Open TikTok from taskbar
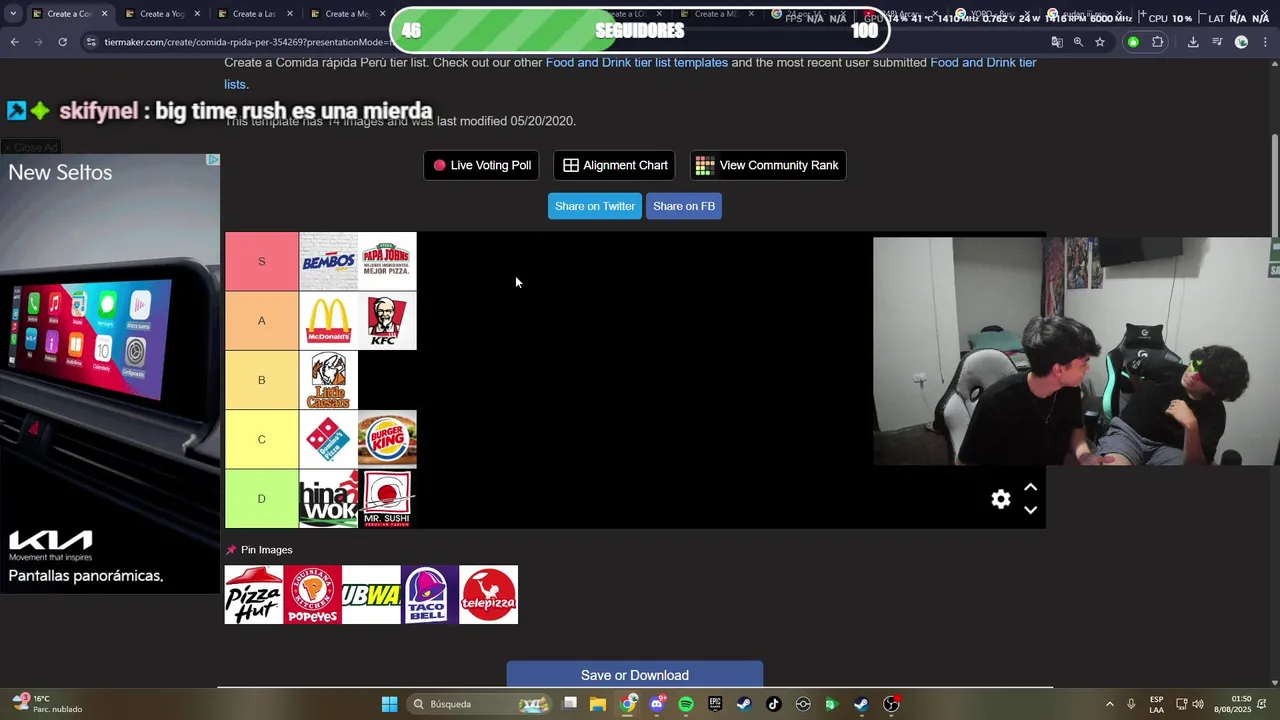1280x720 pixels. [x=773, y=704]
